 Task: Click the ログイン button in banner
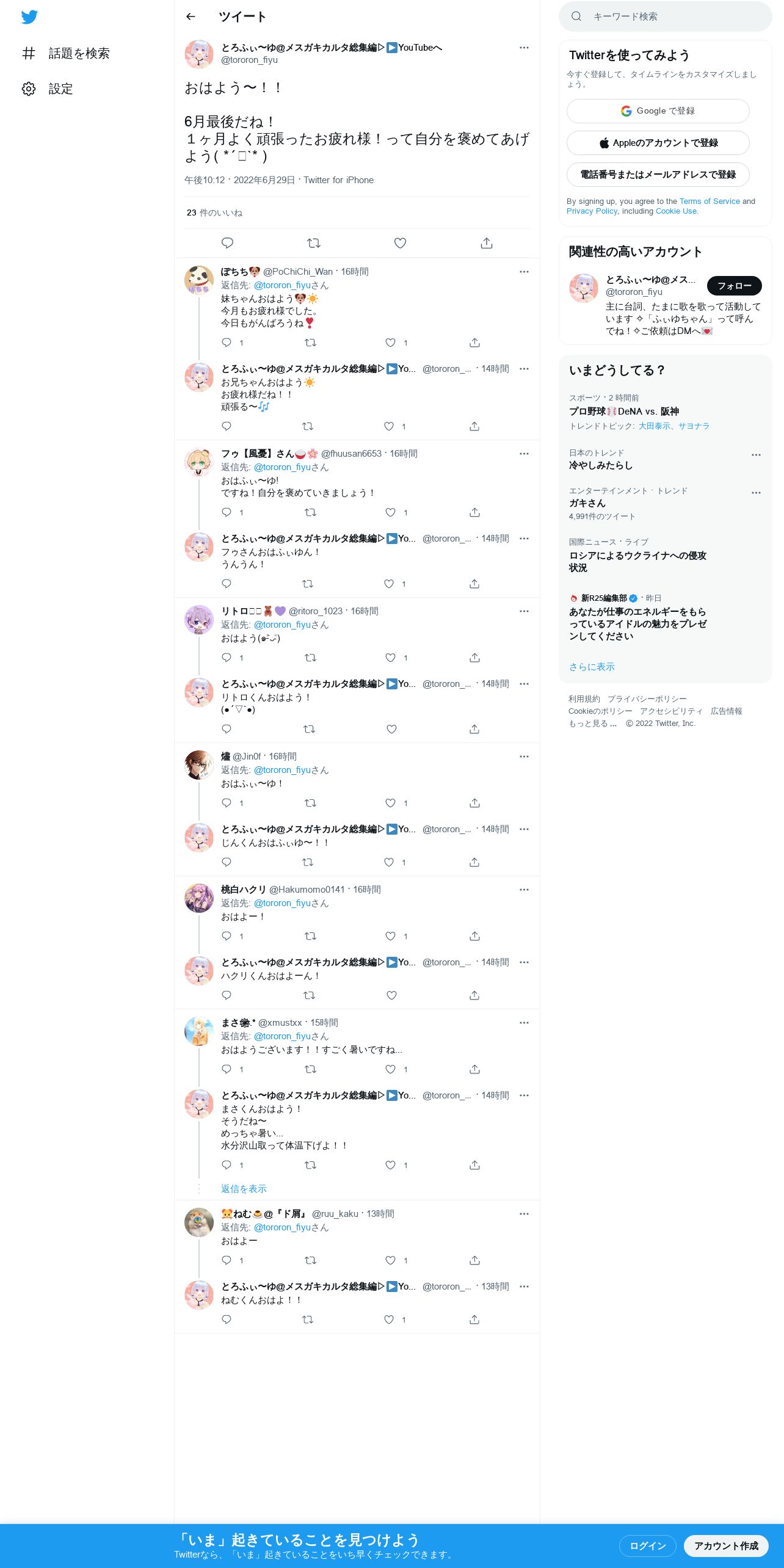(x=647, y=1545)
